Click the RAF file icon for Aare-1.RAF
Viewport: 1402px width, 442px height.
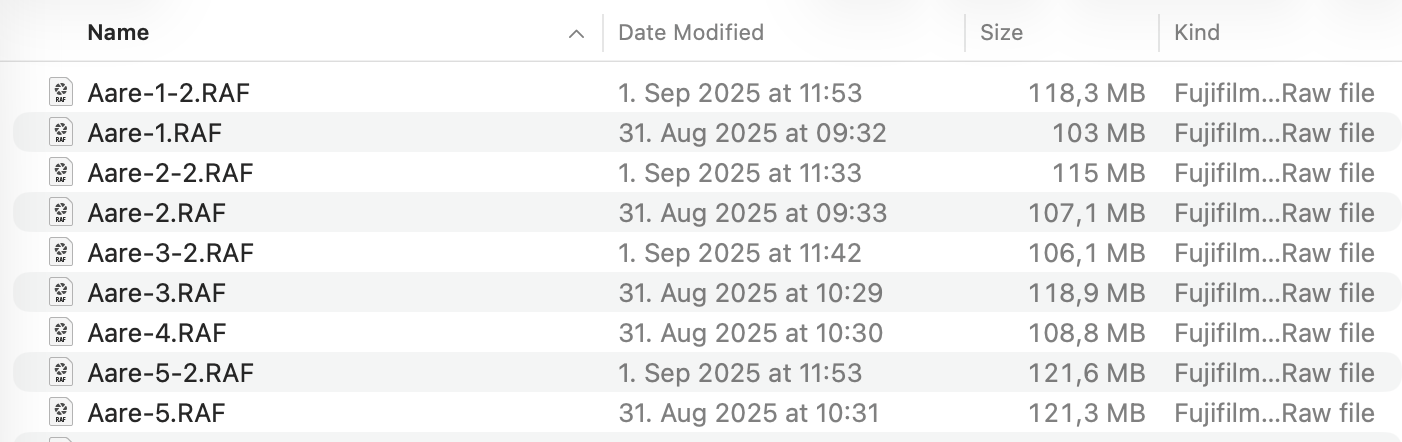pyautogui.click(x=61, y=133)
